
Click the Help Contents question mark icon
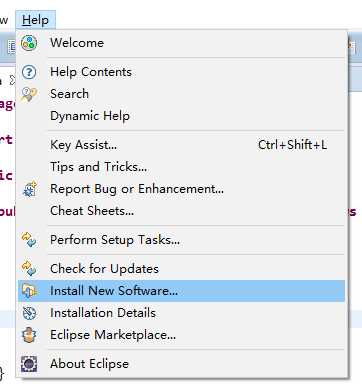click(x=29, y=72)
